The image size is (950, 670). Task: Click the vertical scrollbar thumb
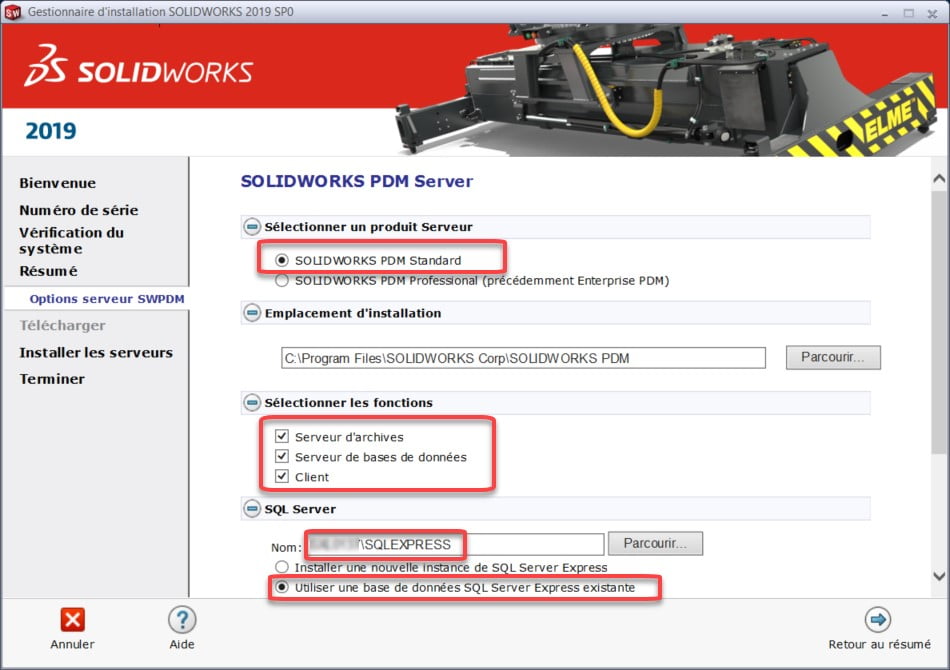click(x=939, y=322)
